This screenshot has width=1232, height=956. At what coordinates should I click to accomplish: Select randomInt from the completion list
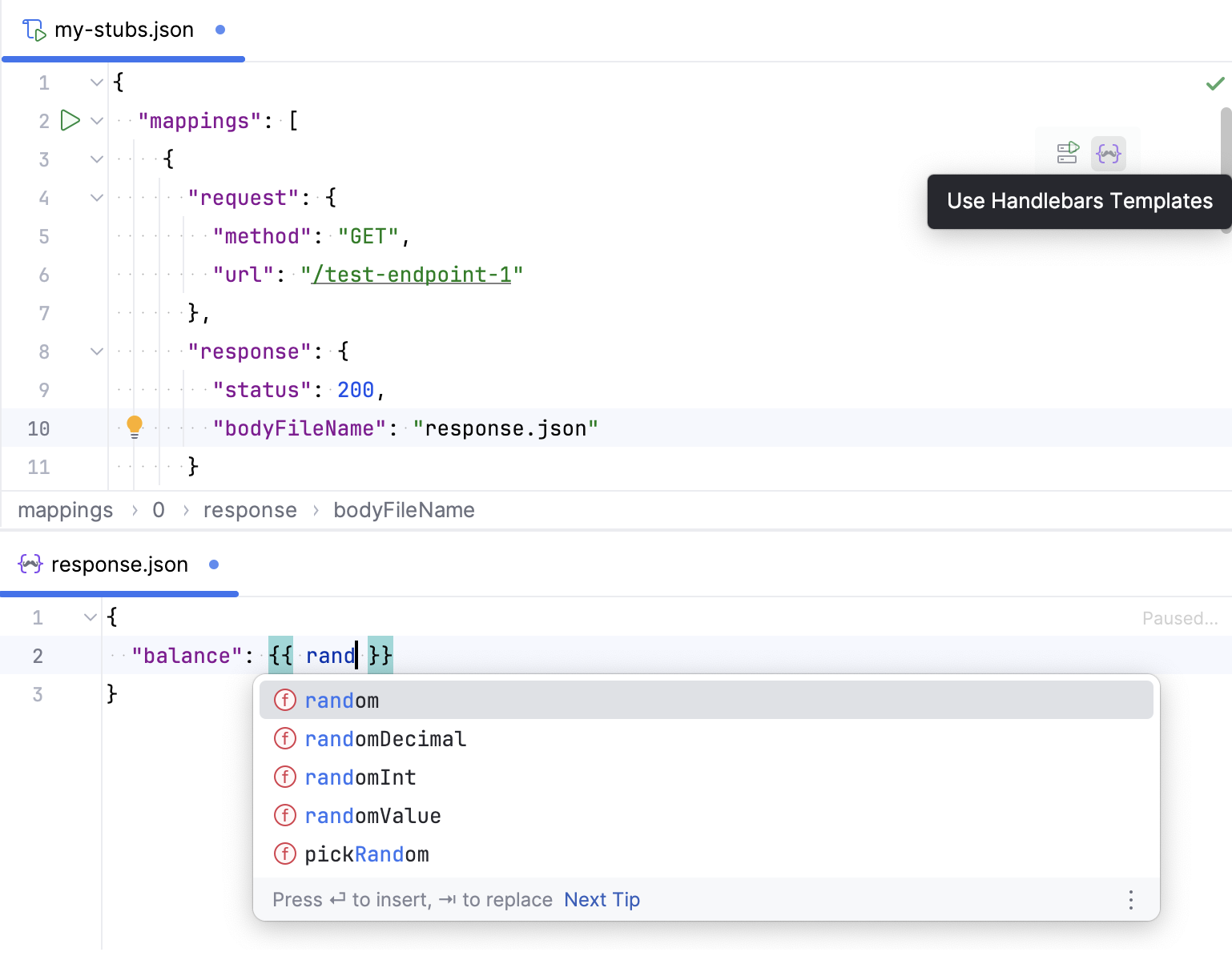360,777
